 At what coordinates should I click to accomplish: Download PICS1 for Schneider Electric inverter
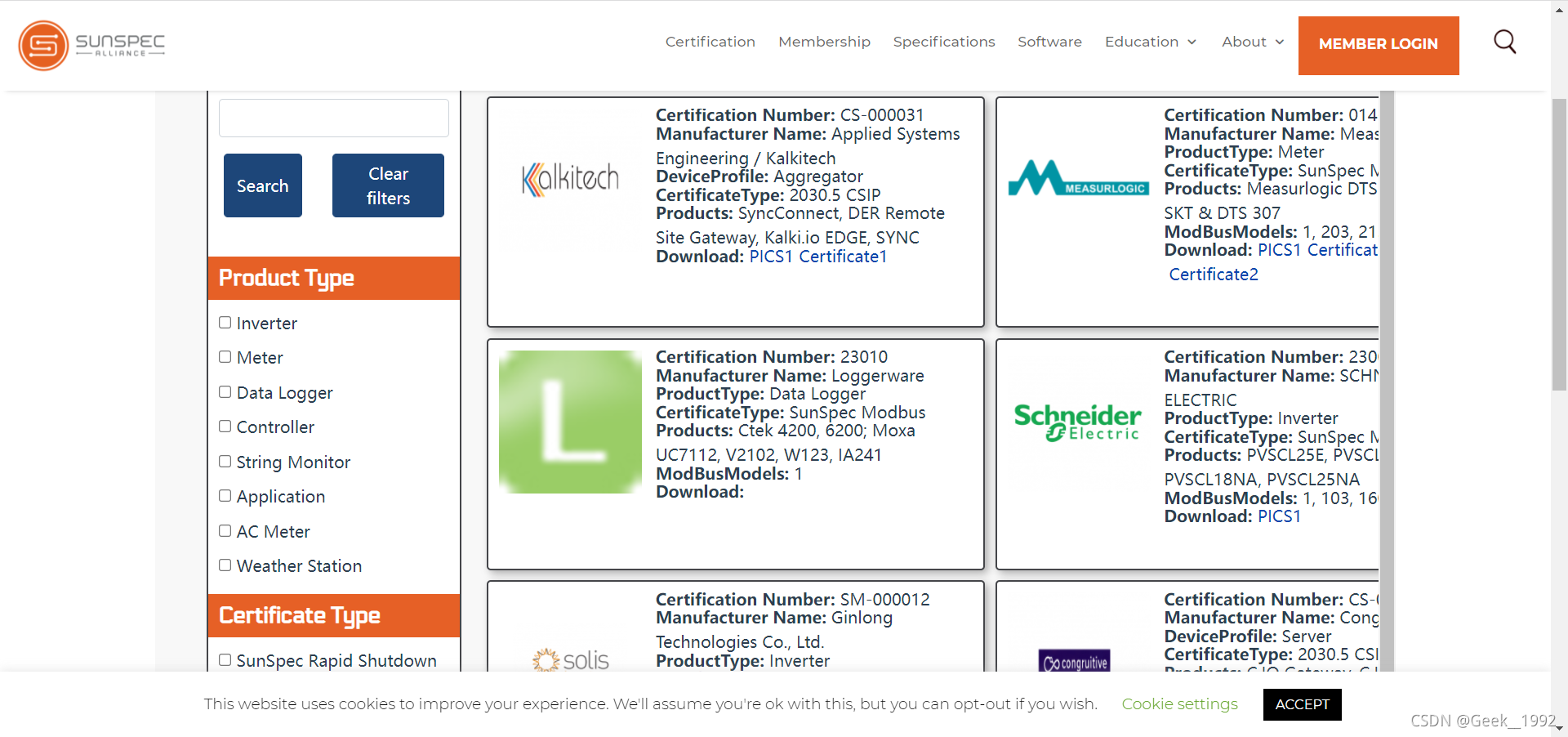click(1280, 516)
